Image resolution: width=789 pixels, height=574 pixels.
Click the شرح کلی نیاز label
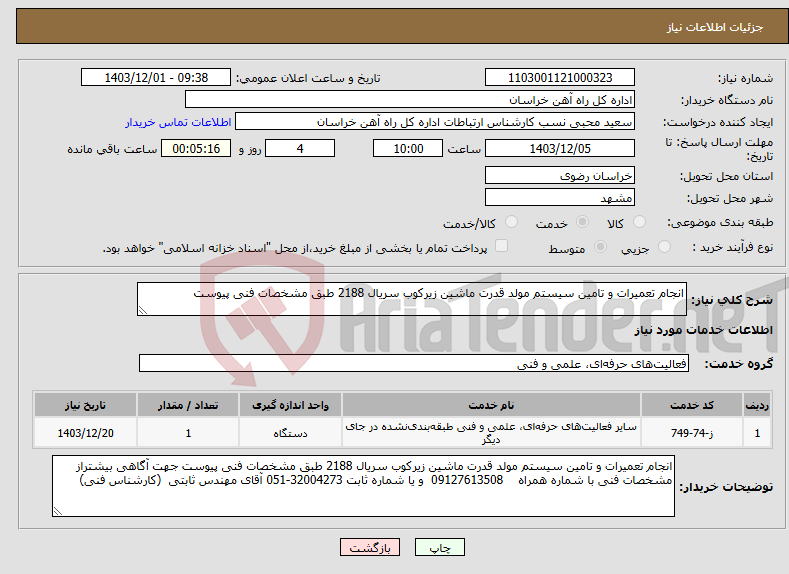pyautogui.click(x=732, y=300)
